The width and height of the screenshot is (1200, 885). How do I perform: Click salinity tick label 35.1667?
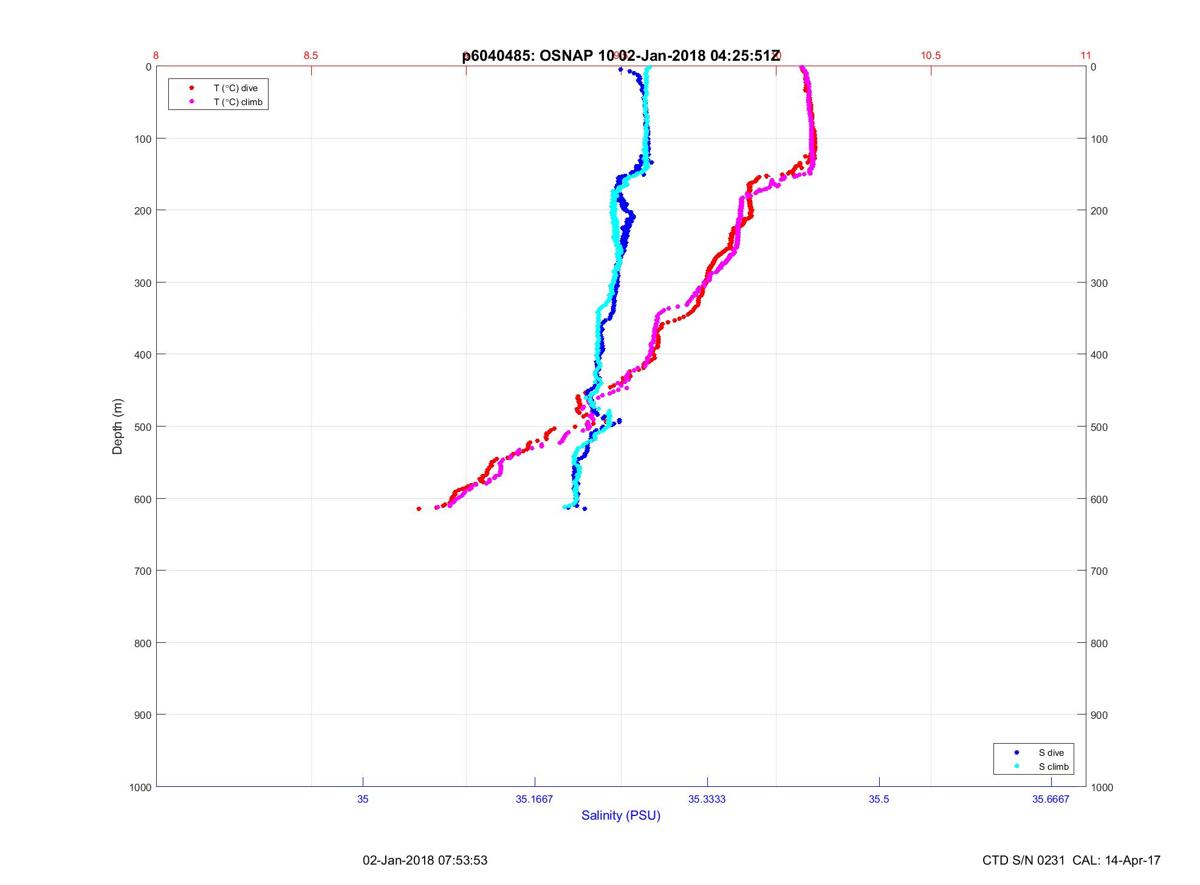[x=535, y=798]
